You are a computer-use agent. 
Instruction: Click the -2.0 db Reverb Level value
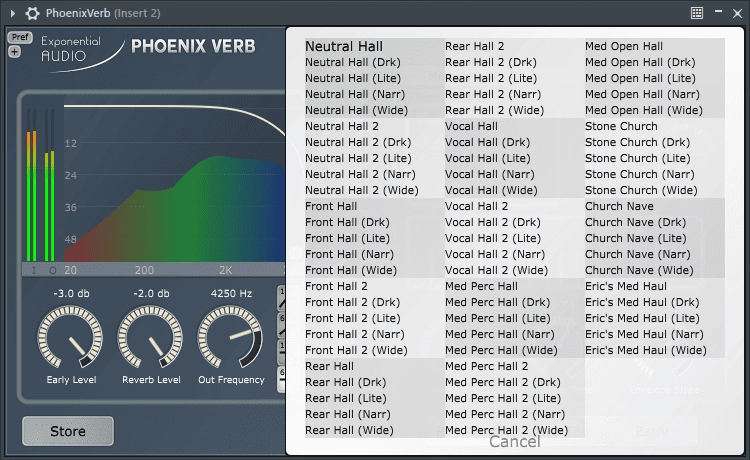pyautogui.click(x=151, y=294)
